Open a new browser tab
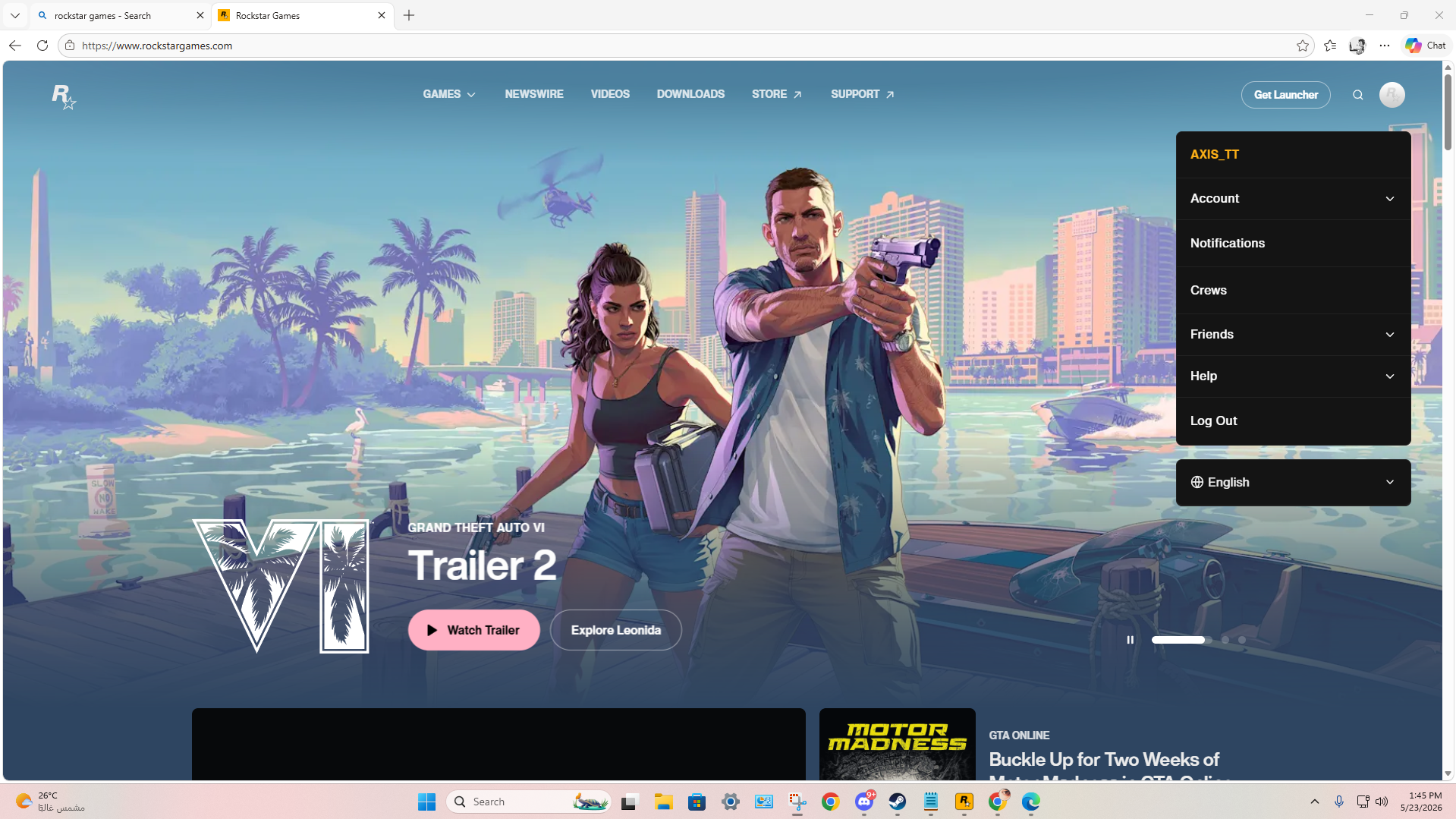The height and width of the screenshot is (819, 1456). (409, 15)
